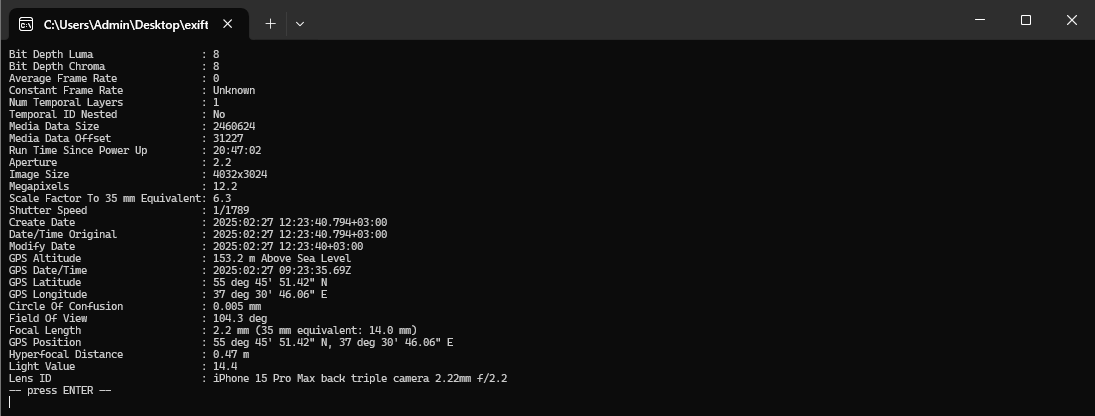Click the Shutter Speed 1/1789 value

[x=230, y=210]
